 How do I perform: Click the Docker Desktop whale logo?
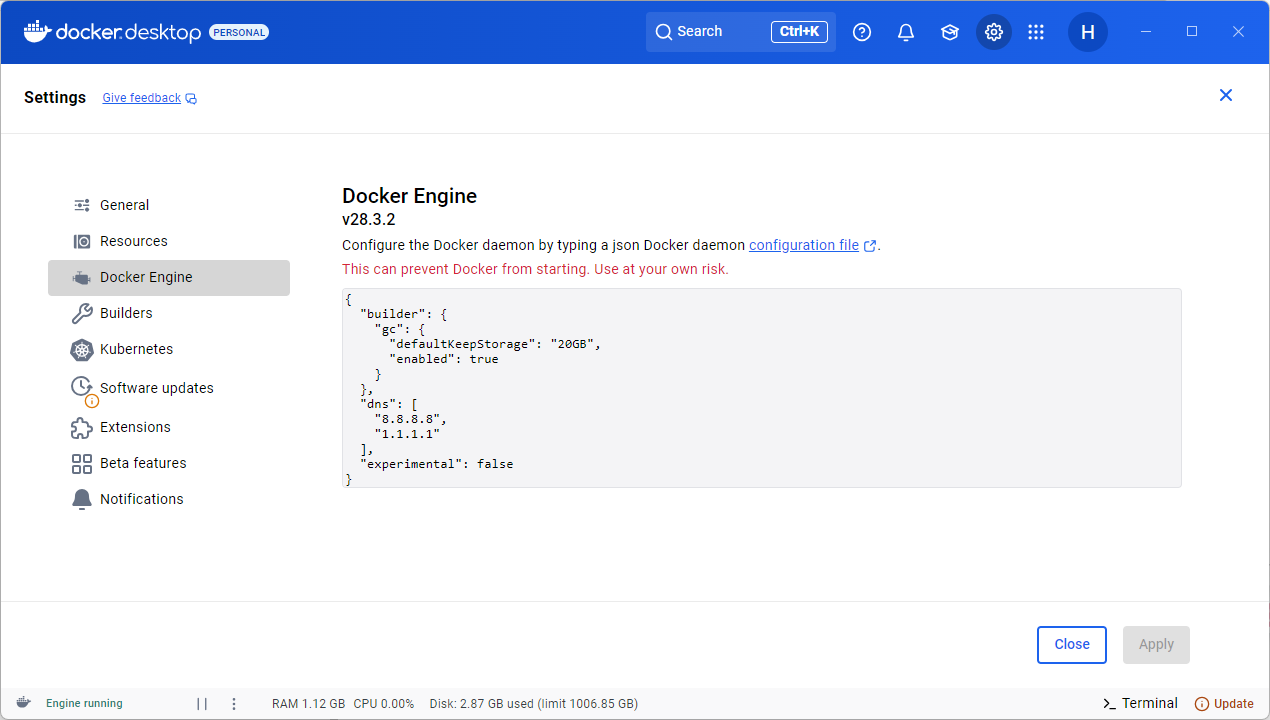click(x=37, y=31)
